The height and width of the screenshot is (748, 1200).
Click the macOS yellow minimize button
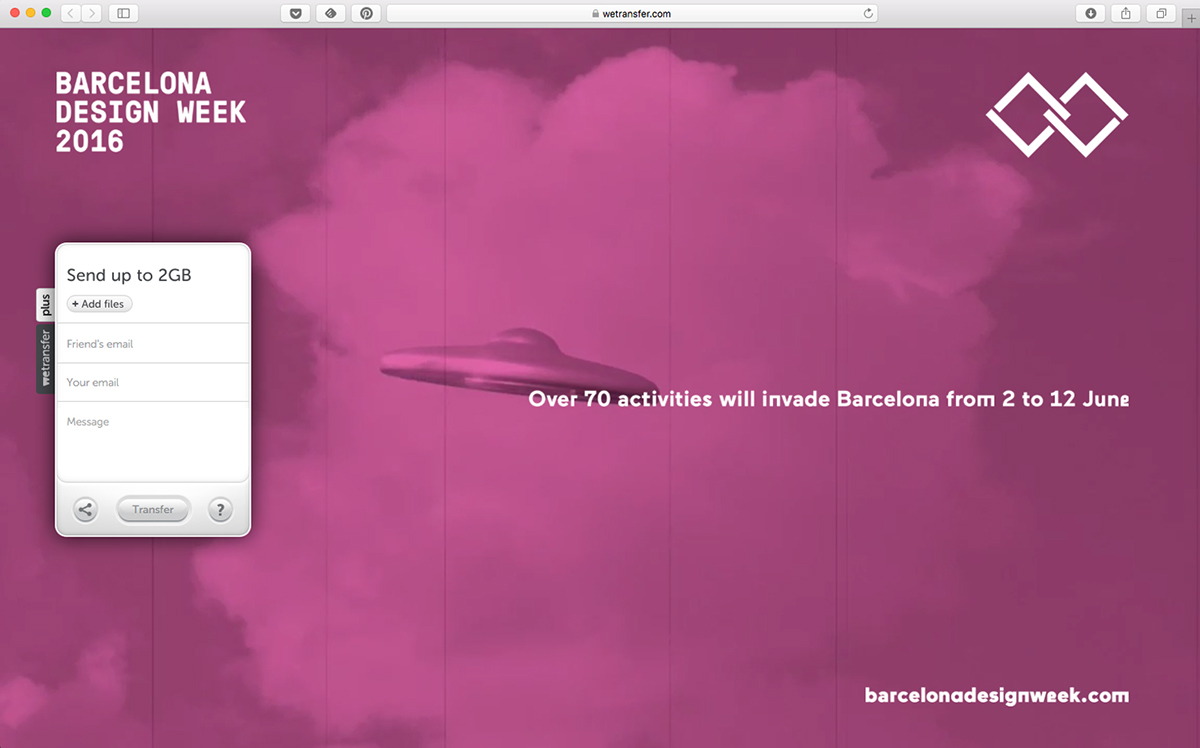(30, 13)
